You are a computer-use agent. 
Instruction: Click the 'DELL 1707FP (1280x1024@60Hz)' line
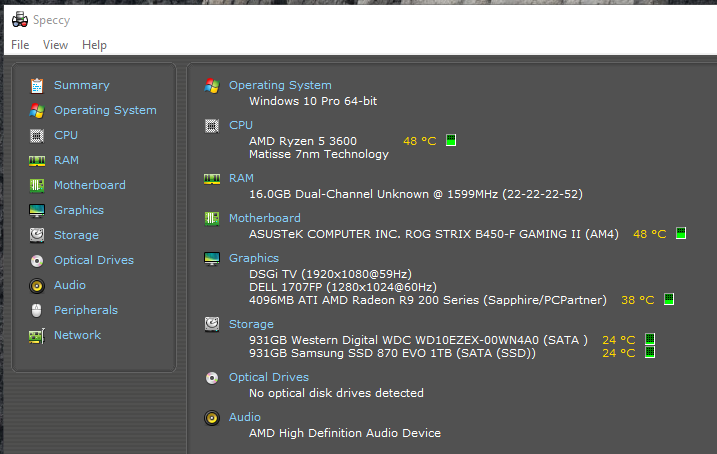342,287
